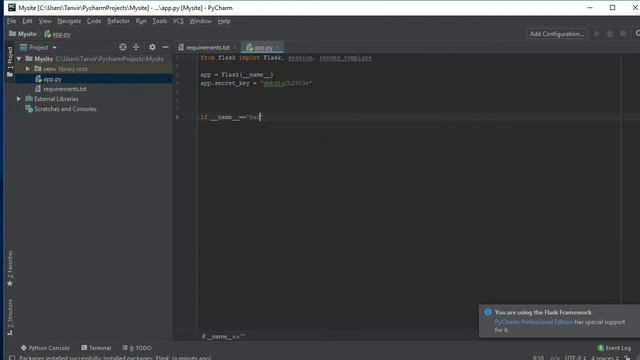Click app.py breadcrumb in navigation bar

pyautogui.click(x=58, y=34)
